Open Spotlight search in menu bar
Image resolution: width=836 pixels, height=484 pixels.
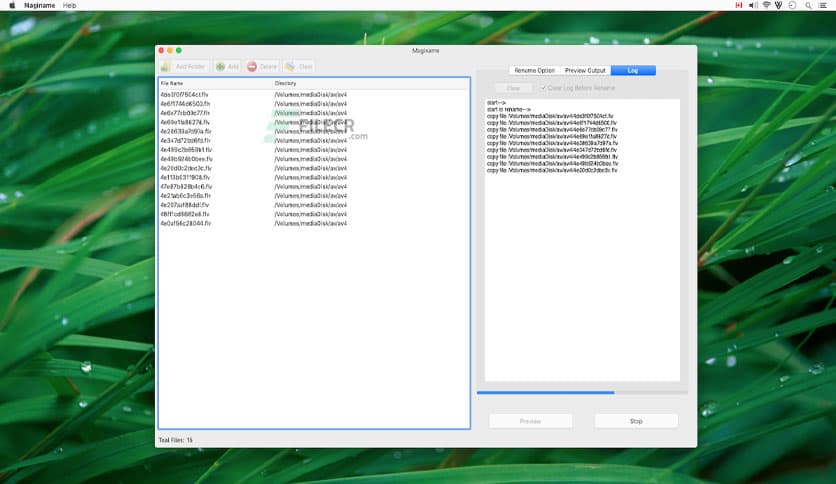[806, 5]
